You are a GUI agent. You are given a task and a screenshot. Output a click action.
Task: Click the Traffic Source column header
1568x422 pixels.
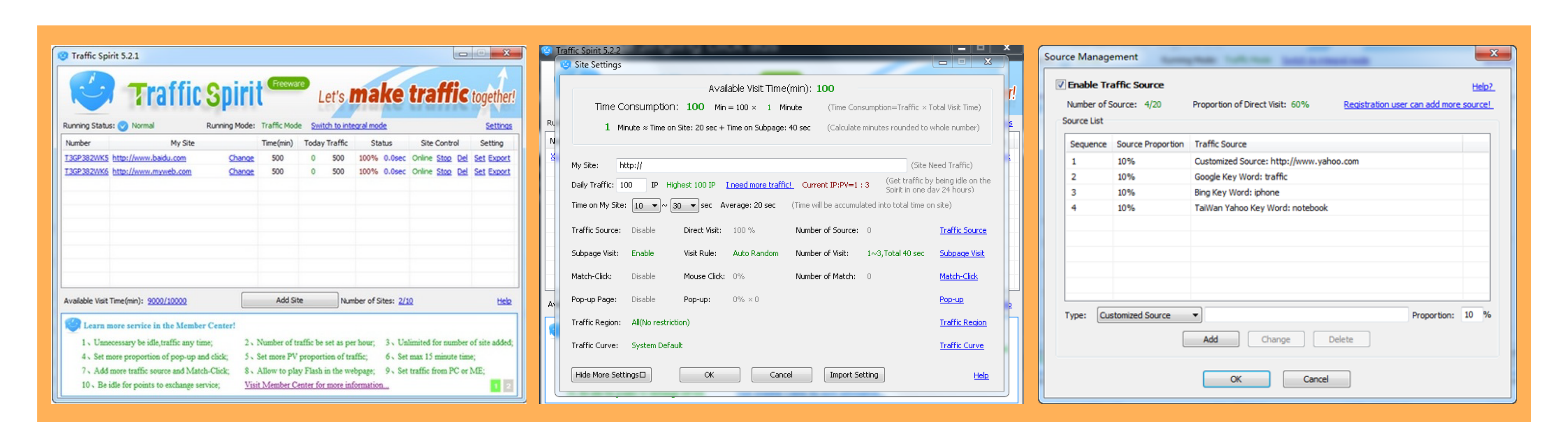tap(1326, 144)
